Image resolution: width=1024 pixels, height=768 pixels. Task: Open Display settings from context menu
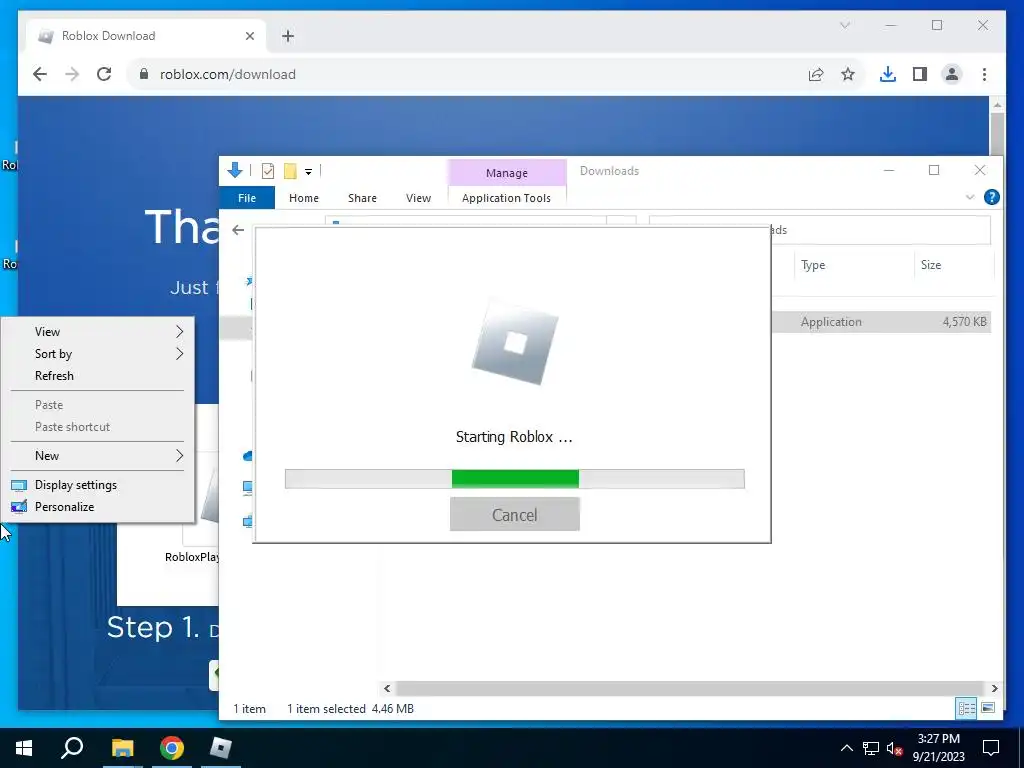(97, 485)
